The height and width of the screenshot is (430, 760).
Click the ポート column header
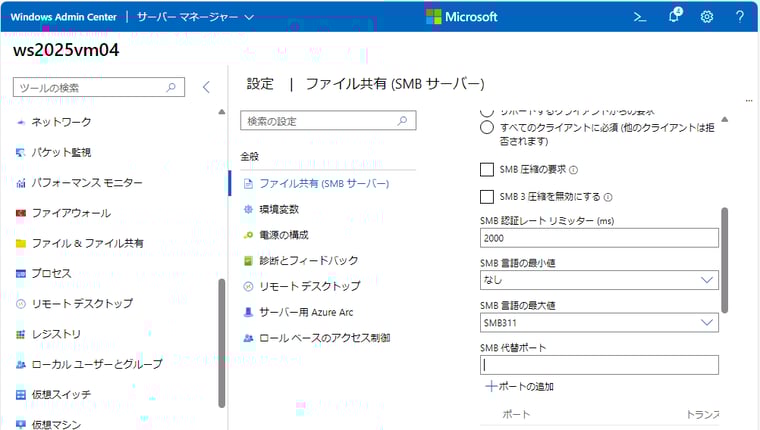pos(516,414)
